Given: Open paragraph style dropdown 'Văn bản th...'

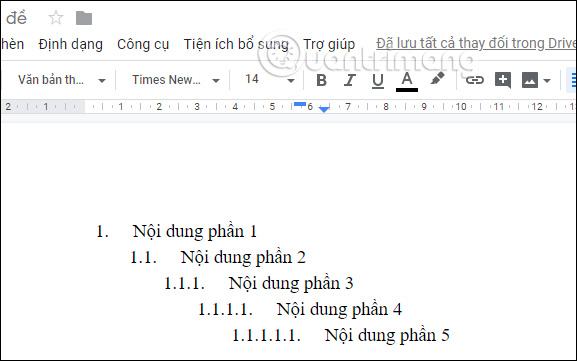Looking at the screenshot, I should (62, 80).
